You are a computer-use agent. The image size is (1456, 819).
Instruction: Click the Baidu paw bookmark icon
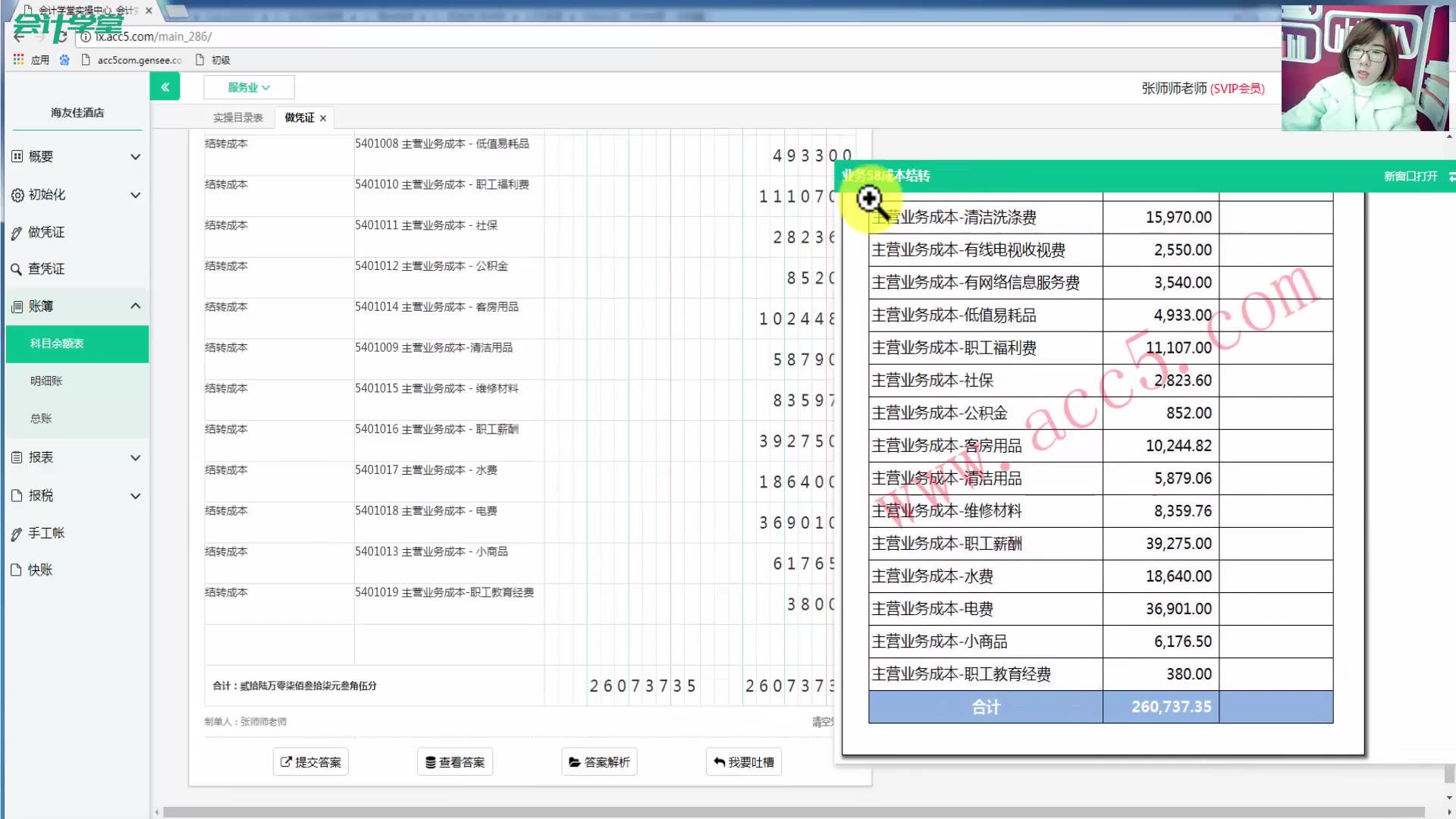(x=64, y=60)
